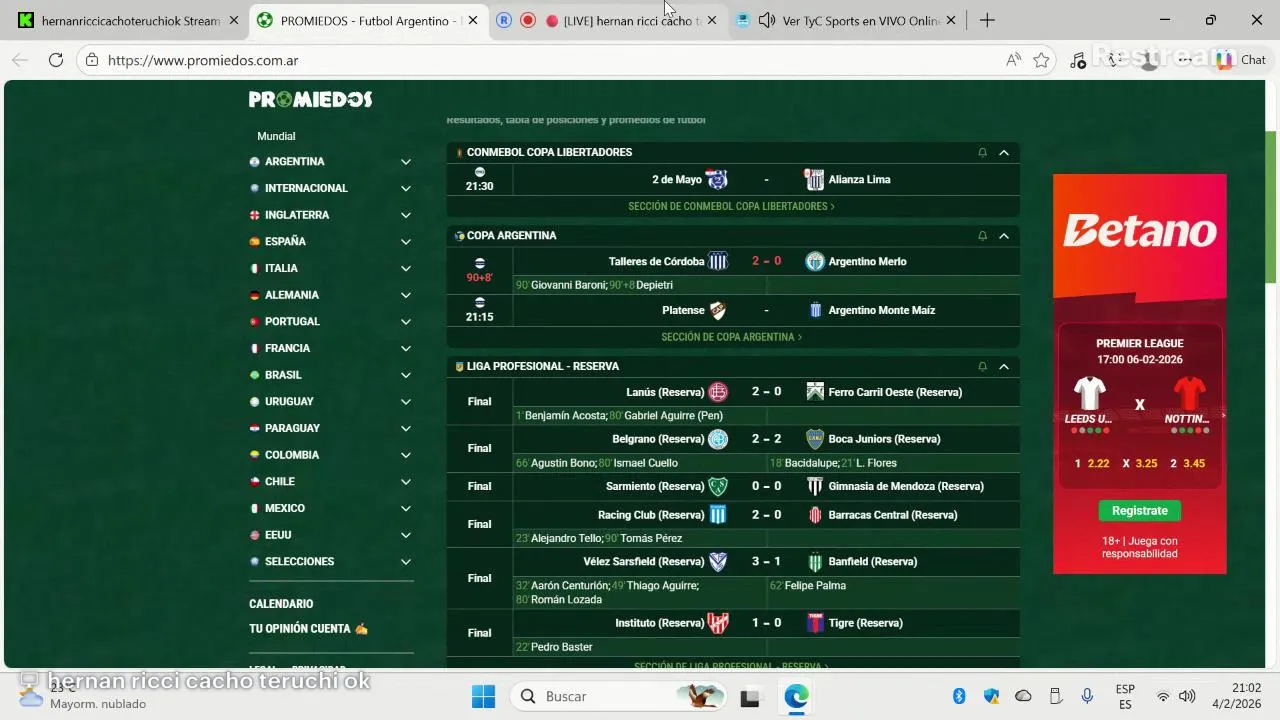Click the Bluetooth tray icon
The height and width of the screenshot is (720, 1280).
tap(958, 696)
